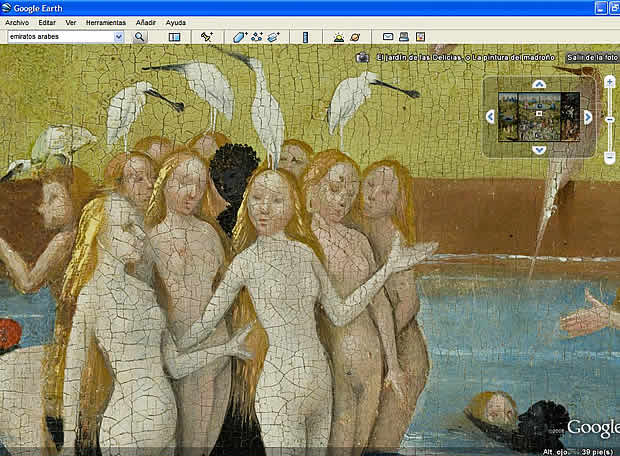Screen dimensions: 620x456
Task: Click the 'emiratos arabes' search field
Action: click(58, 37)
